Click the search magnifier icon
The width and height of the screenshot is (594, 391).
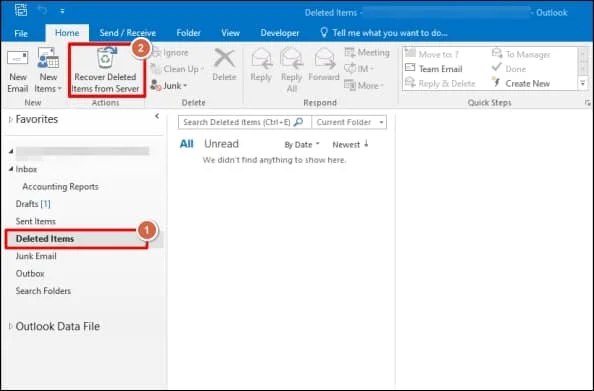point(299,122)
